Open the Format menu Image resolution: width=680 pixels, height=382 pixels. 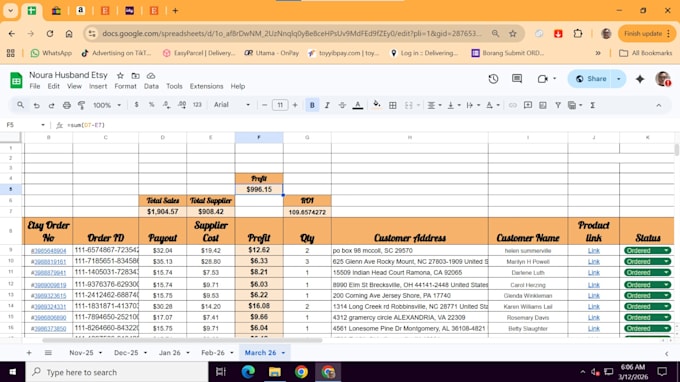125,86
